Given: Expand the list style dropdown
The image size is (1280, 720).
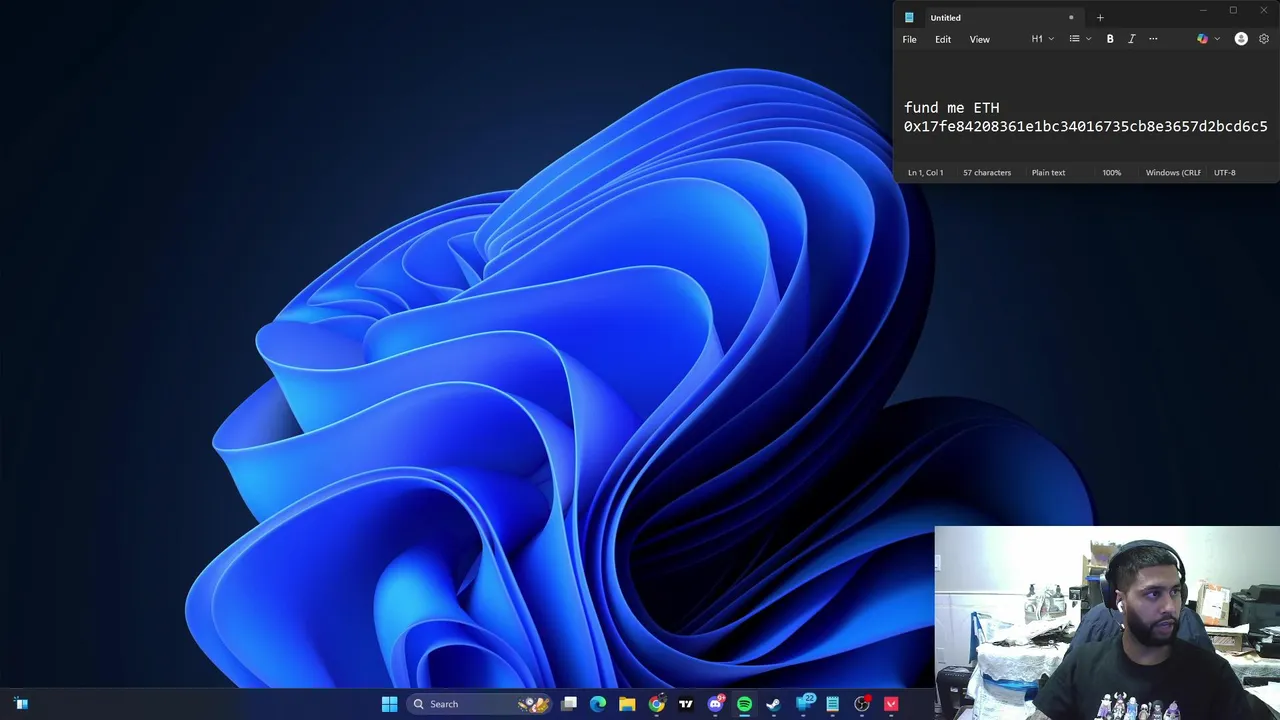Looking at the screenshot, I should [1080, 39].
